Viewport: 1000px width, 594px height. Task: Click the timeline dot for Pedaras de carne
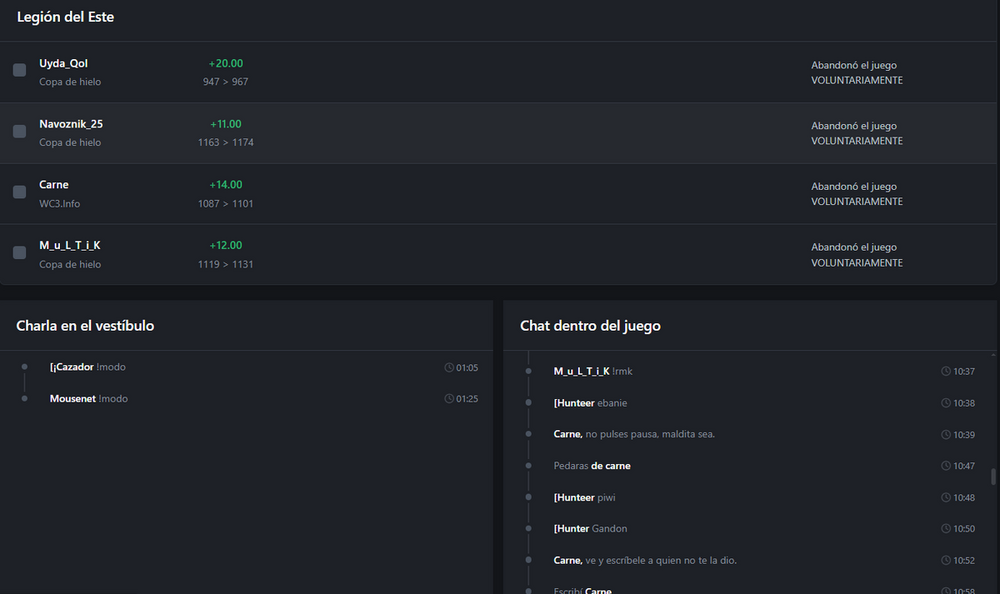tap(529, 466)
